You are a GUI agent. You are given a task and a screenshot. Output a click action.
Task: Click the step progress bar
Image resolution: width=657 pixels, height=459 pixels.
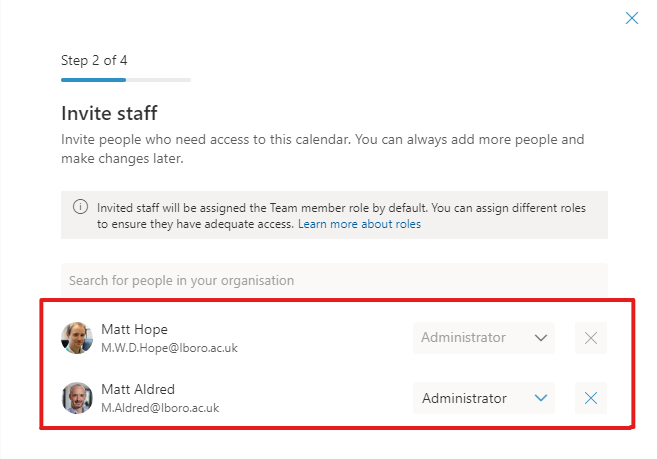(x=125, y=79)
